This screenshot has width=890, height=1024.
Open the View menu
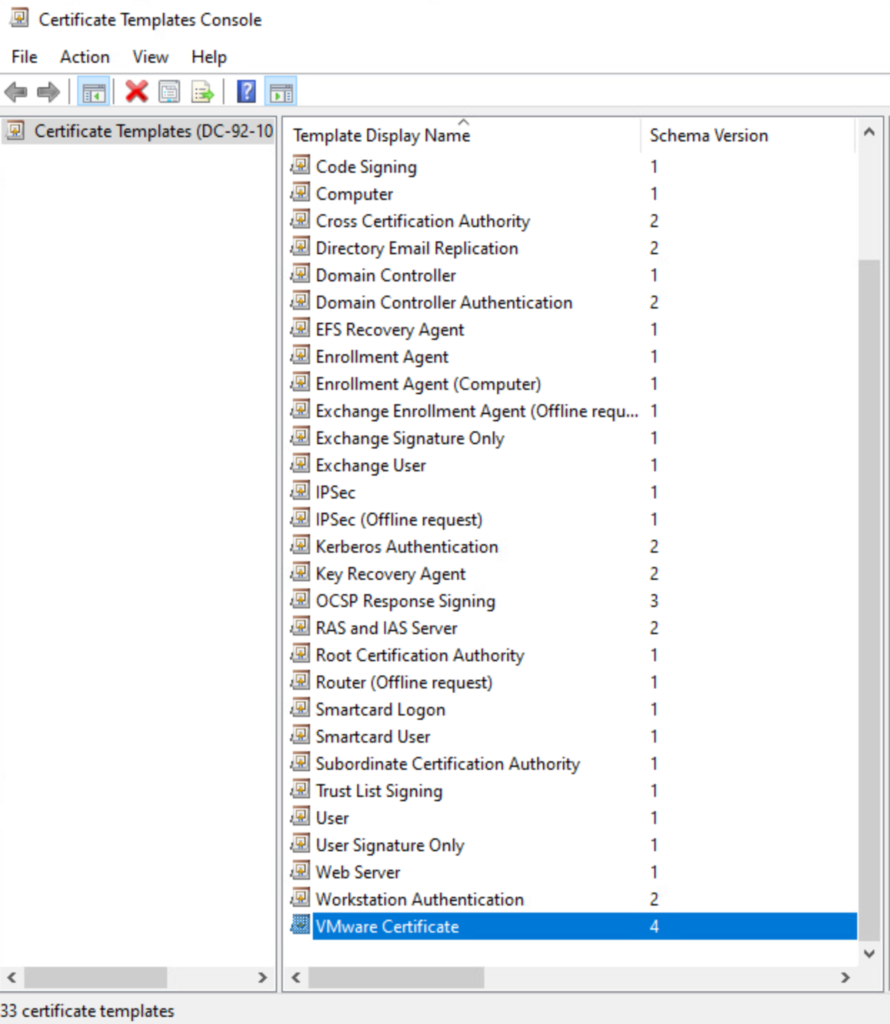click(x=150, y=57)
